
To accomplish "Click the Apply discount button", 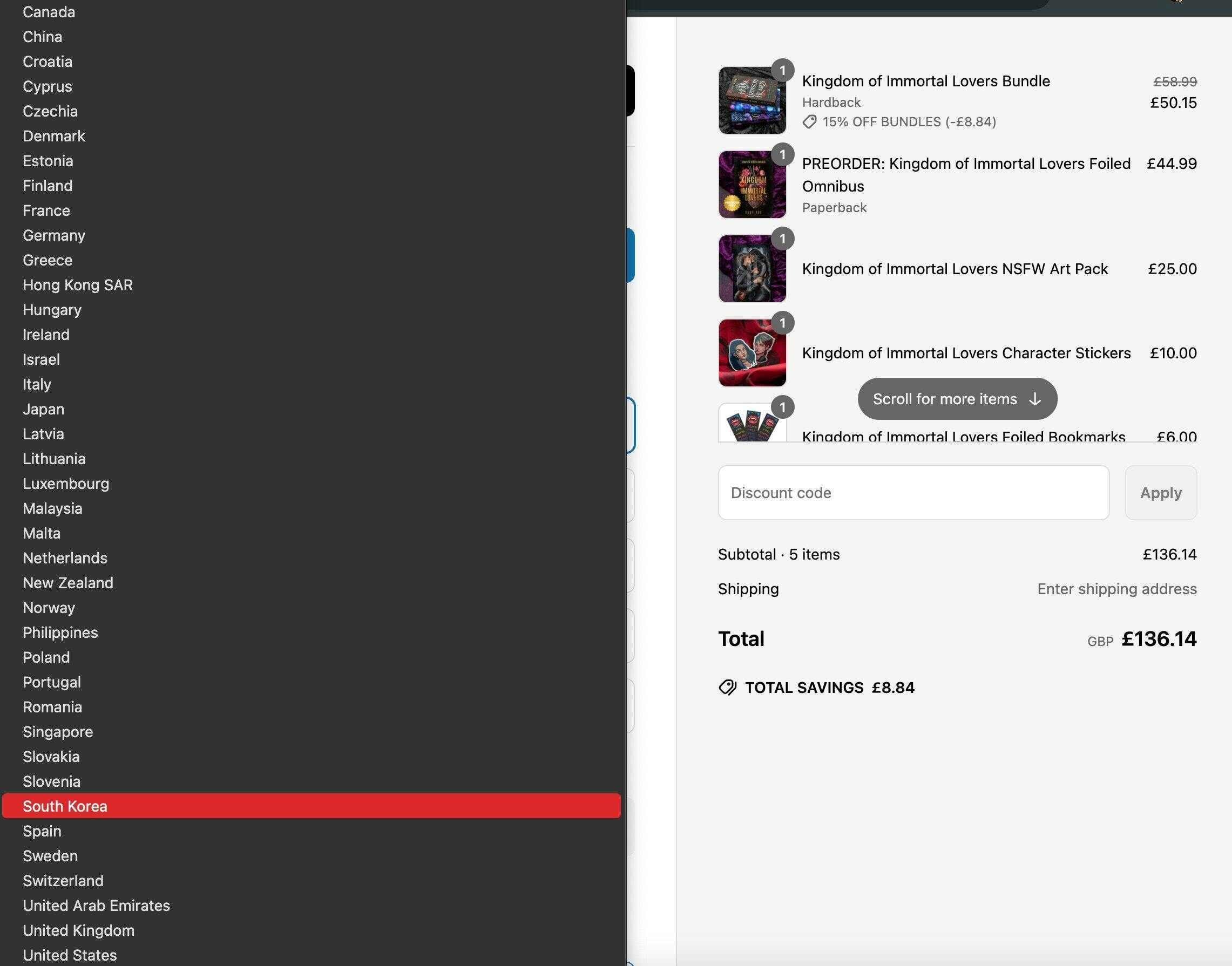I will pos(1161,493).
